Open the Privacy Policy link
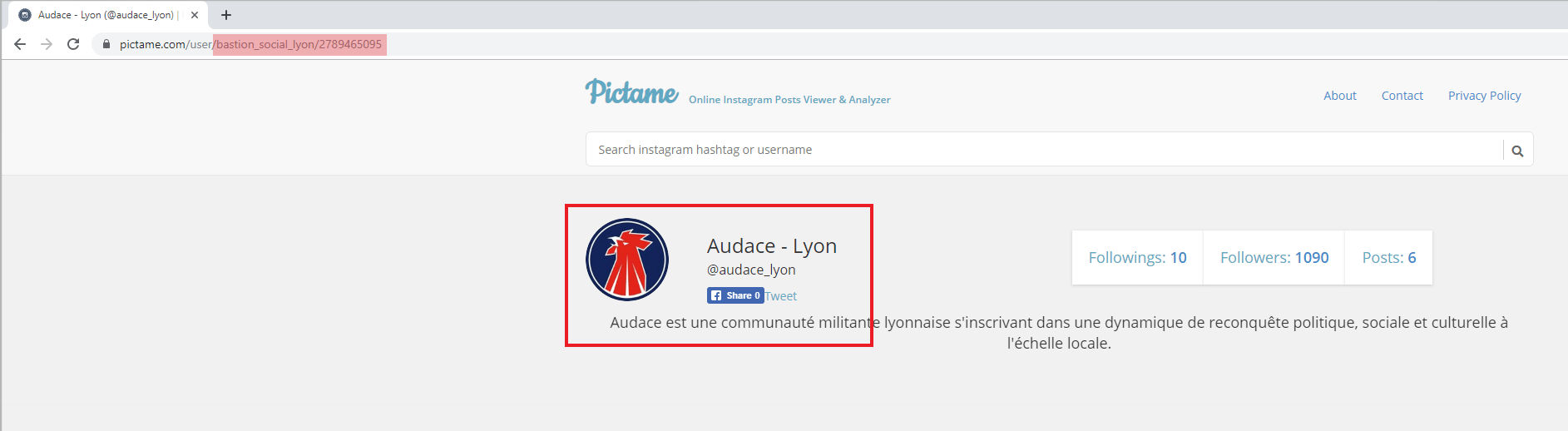 (1484, 96)
